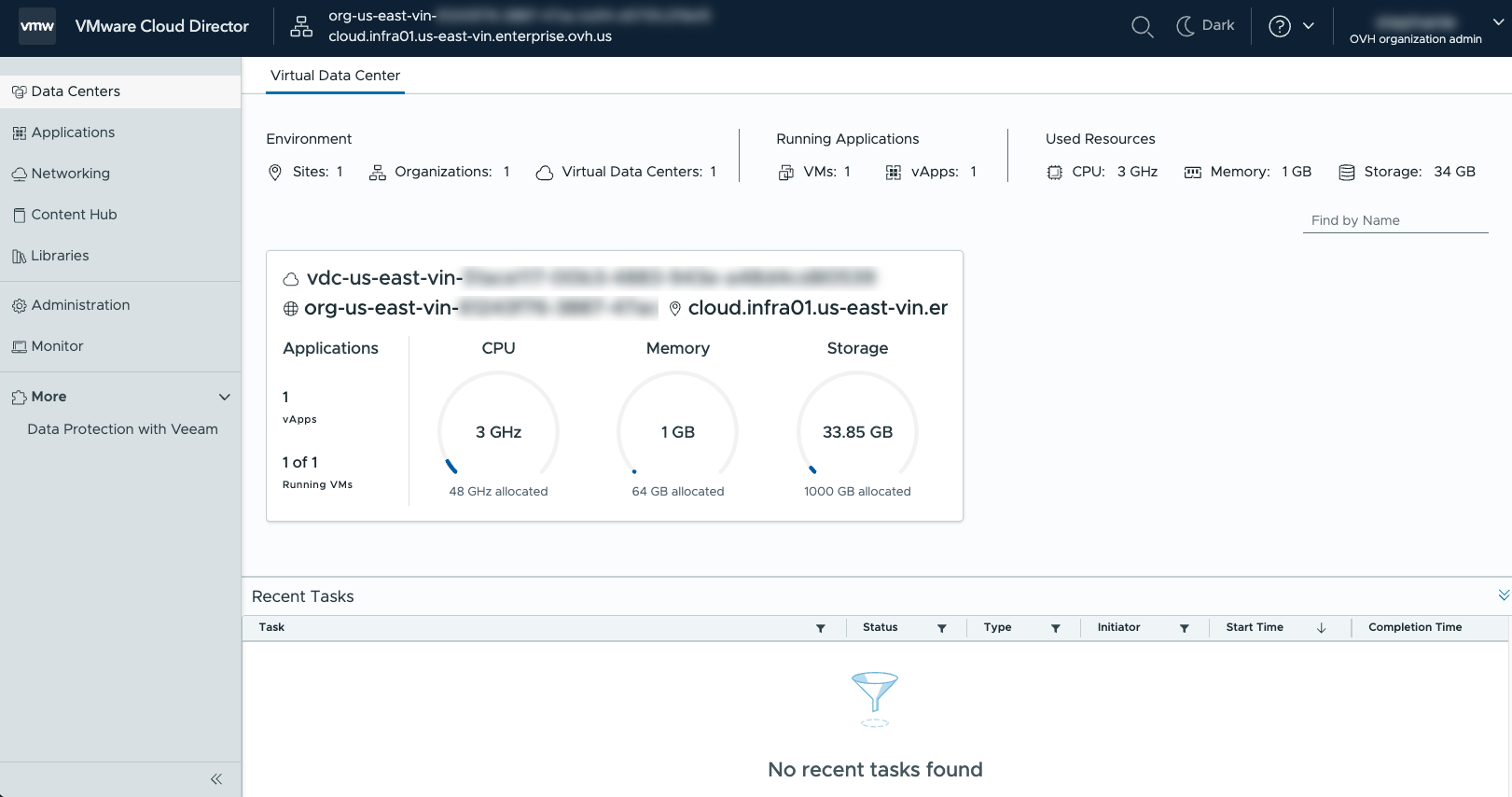Click the '1 of 1' Running VMs value
This screenshot has width=1512, height=797.
point(300,463)
